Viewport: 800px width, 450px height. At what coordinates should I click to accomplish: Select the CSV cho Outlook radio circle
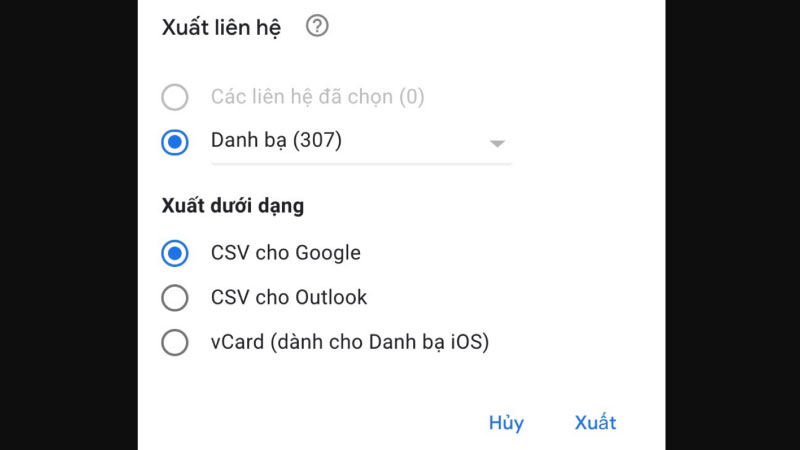coord(174,297)
